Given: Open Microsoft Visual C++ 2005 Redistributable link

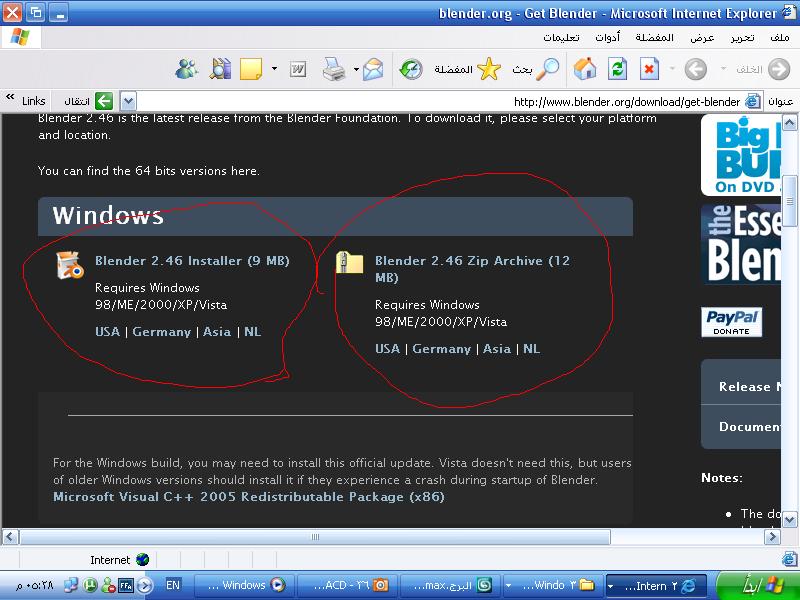Looking at the screenshot, I should (x=249, y=497).
